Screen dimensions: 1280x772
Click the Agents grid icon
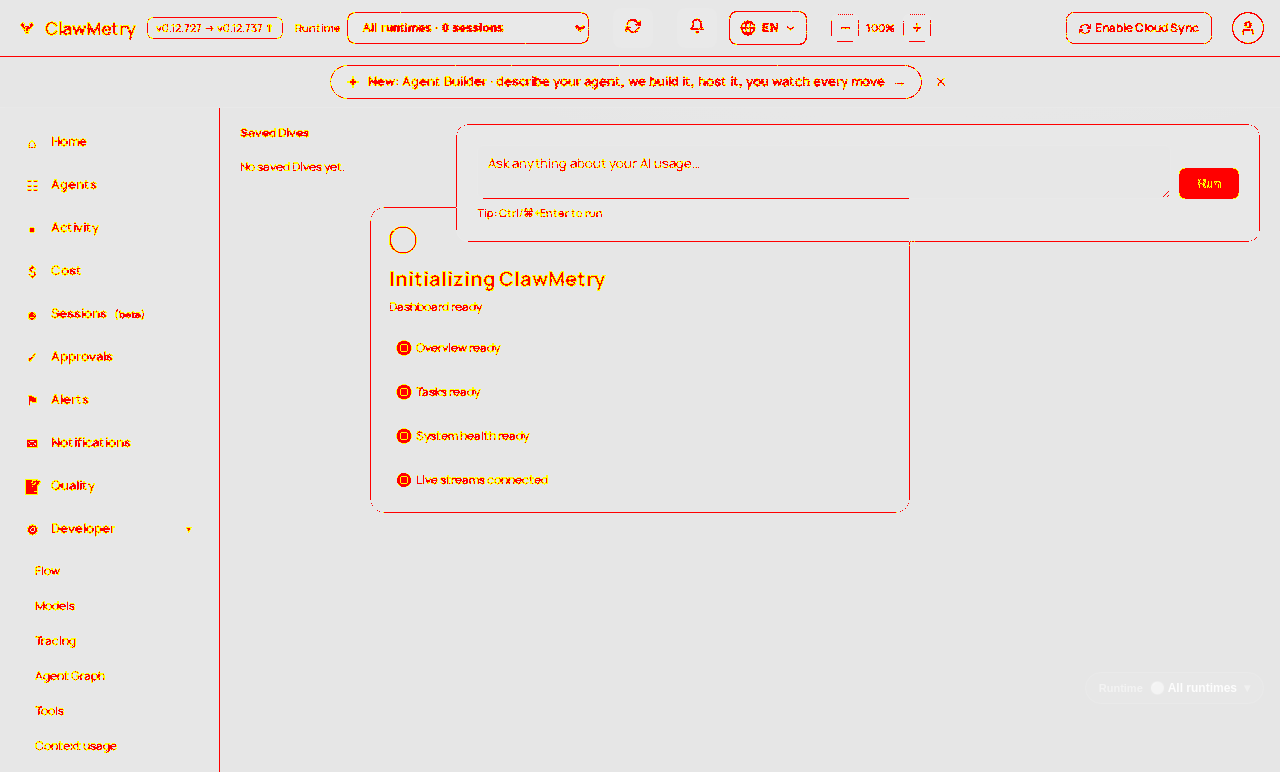click(32, 186)
